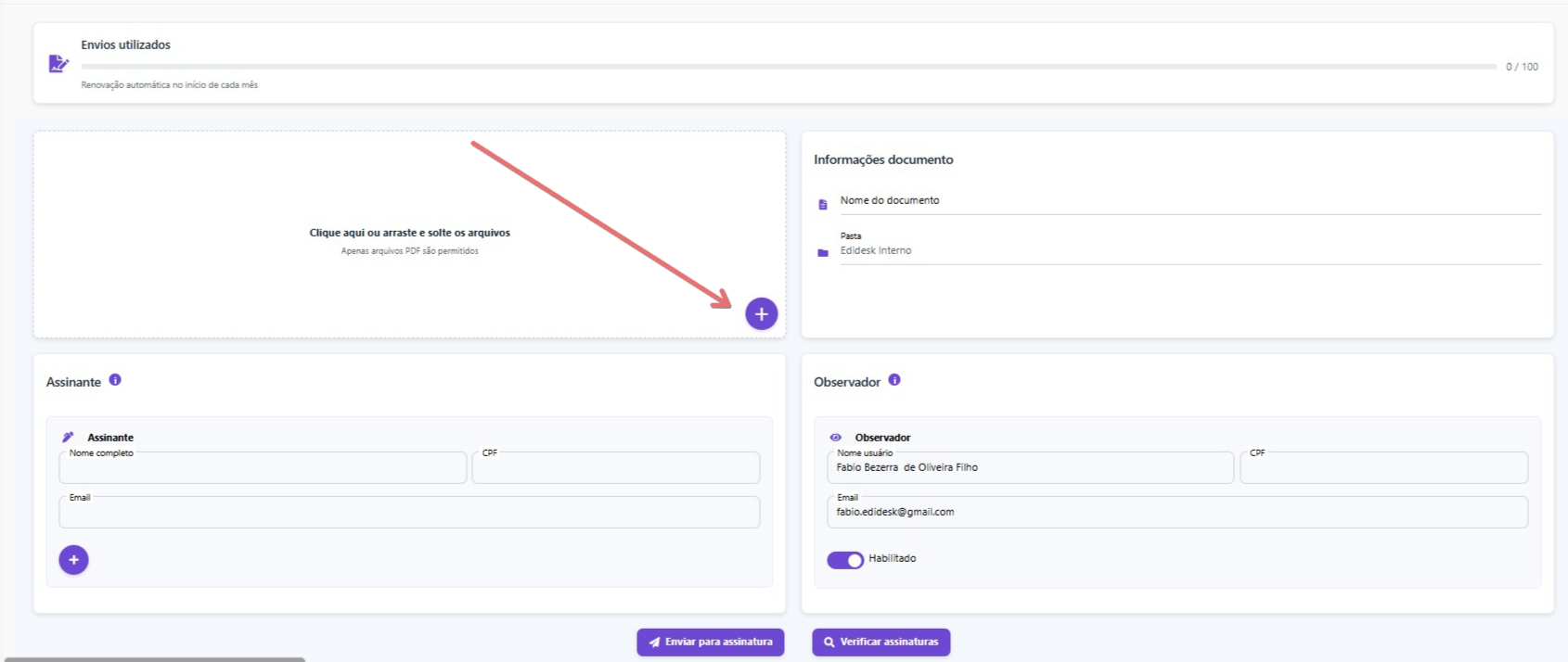Click the signer Email field
Image resolution: width=1568 pixels, height=662 pixels.
click(409, 513)
